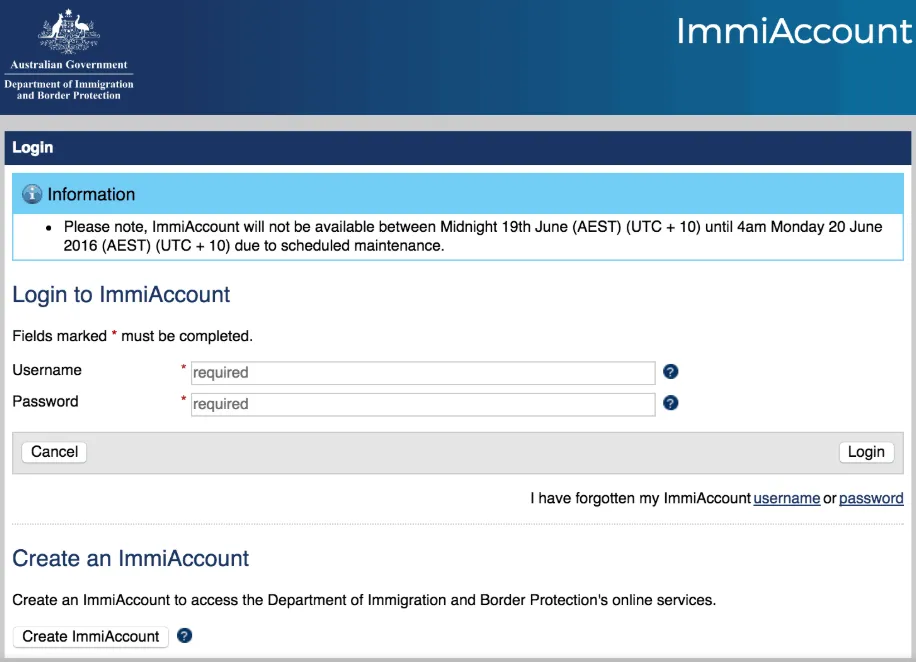Click 'I have forgotten my ImmiAccount' text
Screen dimensions: 916x662
pos(640,498)
